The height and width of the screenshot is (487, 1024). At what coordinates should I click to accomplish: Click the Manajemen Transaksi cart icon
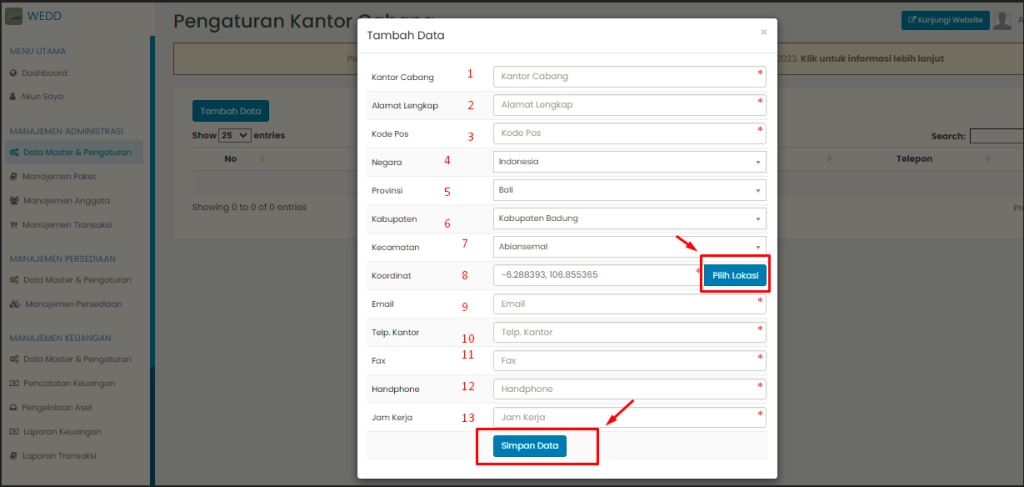pyautogui.click(x=14, y=224)
